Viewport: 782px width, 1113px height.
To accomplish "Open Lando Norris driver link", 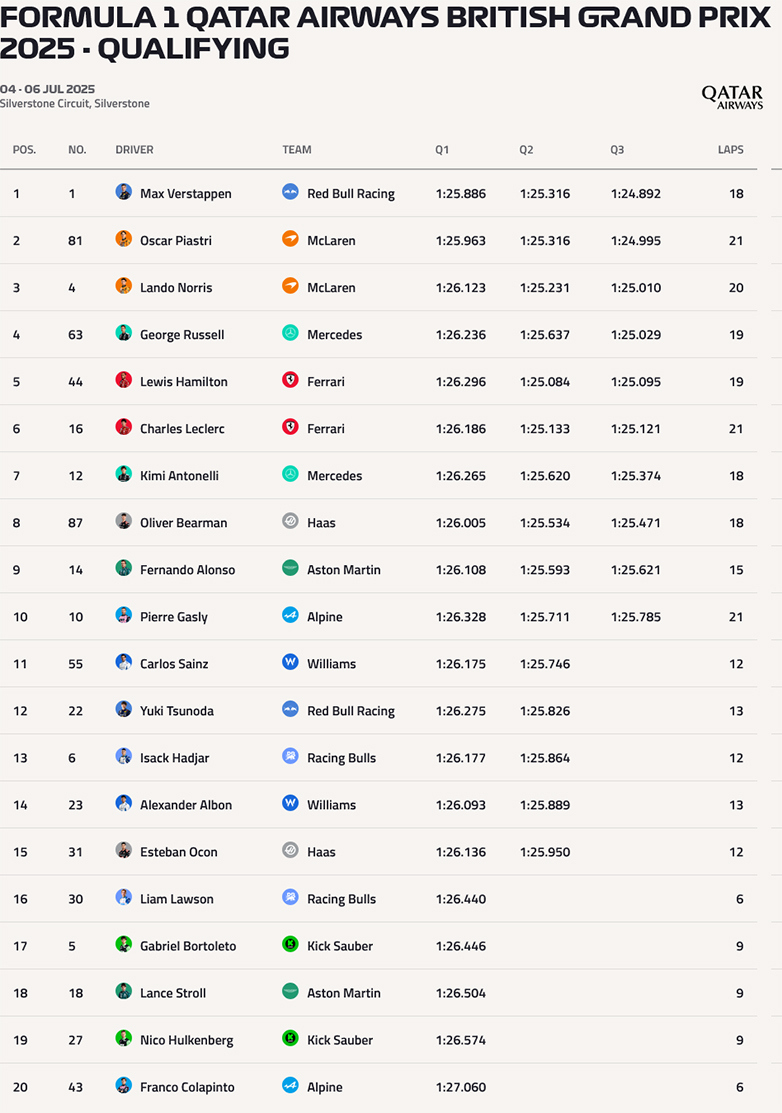I will click(x=175, y=287).
